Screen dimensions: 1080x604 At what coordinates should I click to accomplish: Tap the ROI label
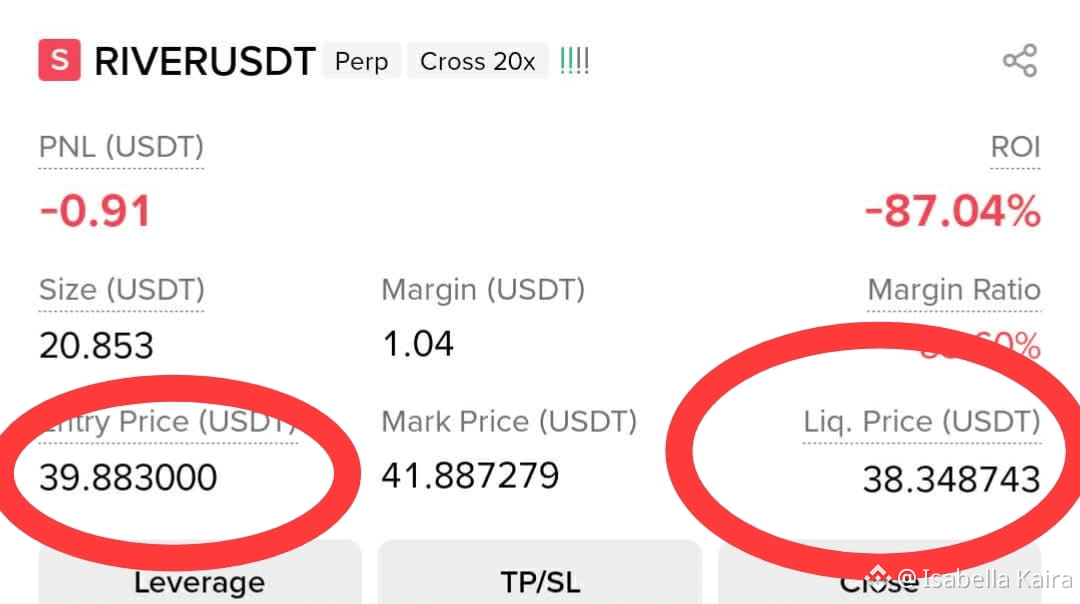1015,147
